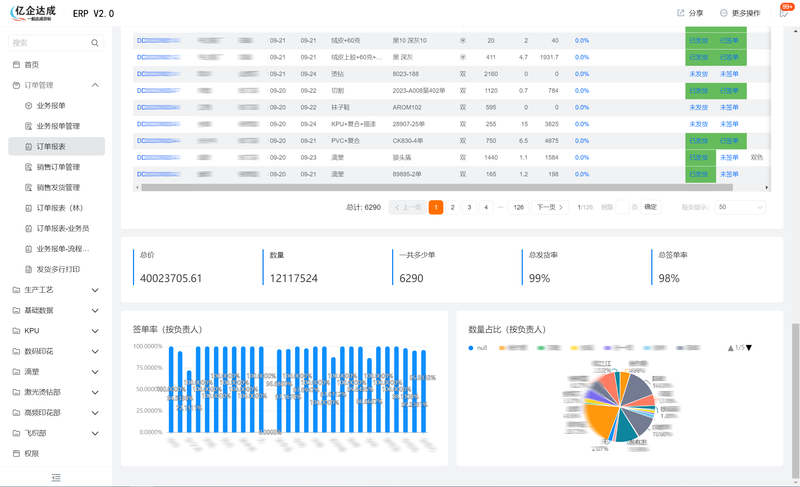Open 更多操作 more actions menu
The height and width of the screenshot is (487, 800).
pyautogui.click(x=740, y=14)
